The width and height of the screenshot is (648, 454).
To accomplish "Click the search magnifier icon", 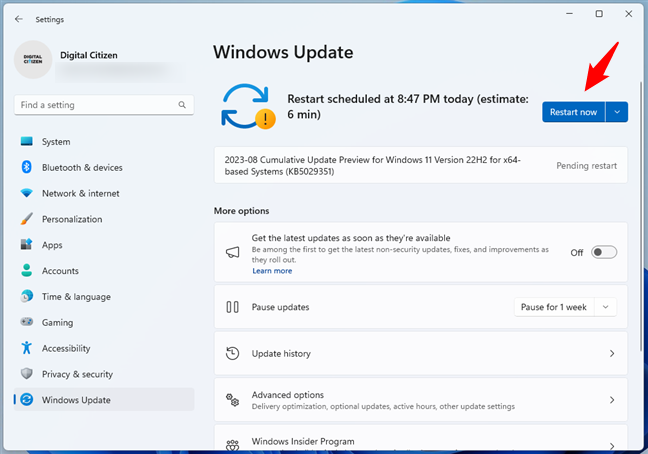I will (182, 105).
